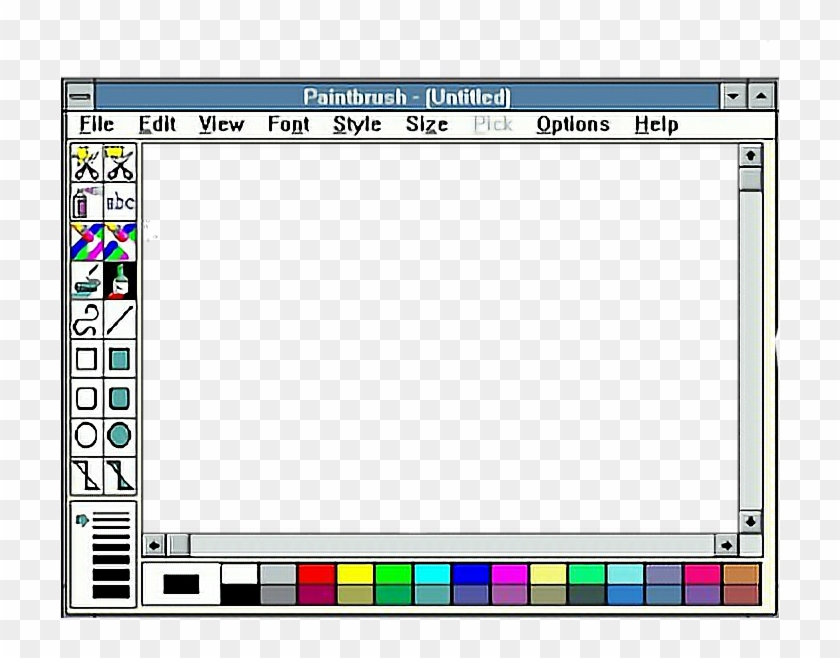Click the vertical scrollbar down arrow
The height and width of the screenshot is (658, 840).
click(x=751, y=521)
